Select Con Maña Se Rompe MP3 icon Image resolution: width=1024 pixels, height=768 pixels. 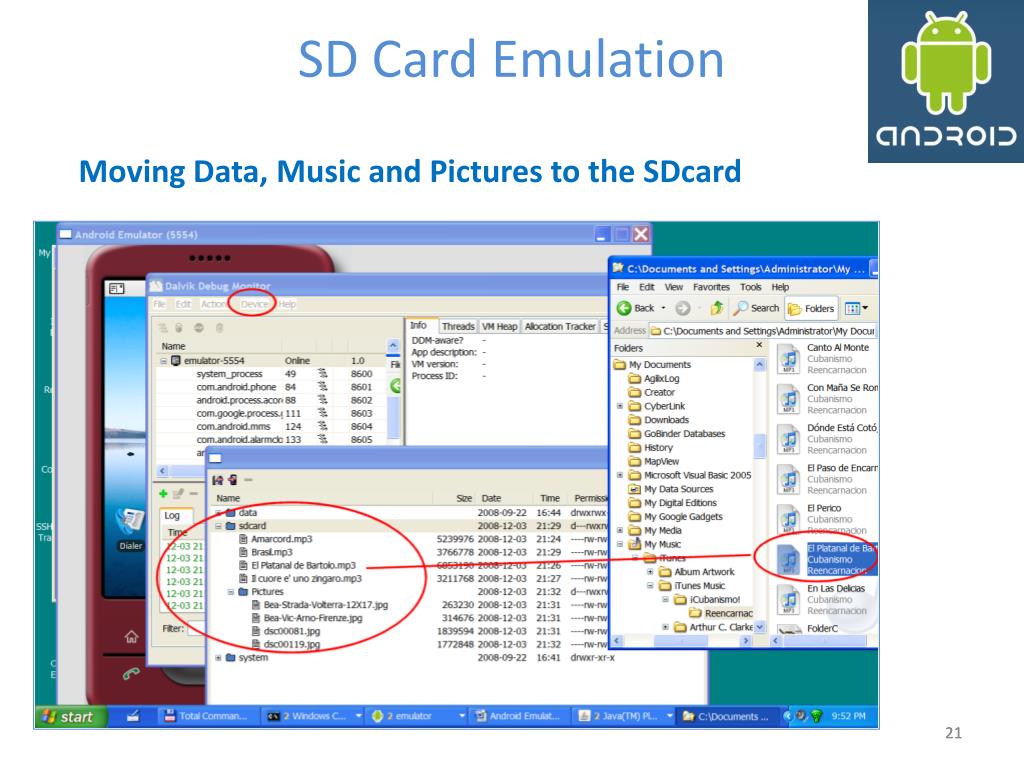point(789,400)
